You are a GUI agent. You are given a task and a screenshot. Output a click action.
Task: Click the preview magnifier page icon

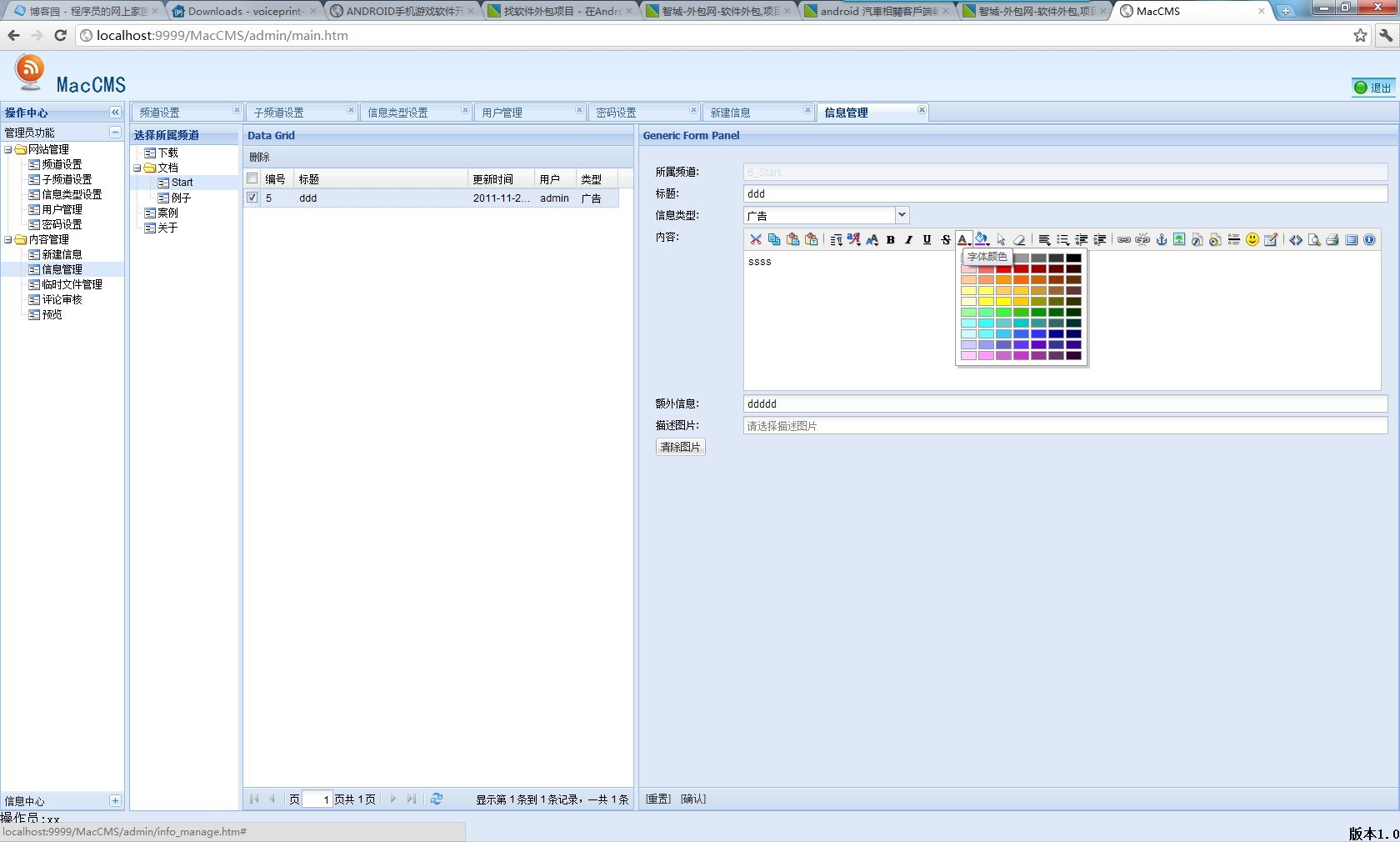tap(1314, 239)
